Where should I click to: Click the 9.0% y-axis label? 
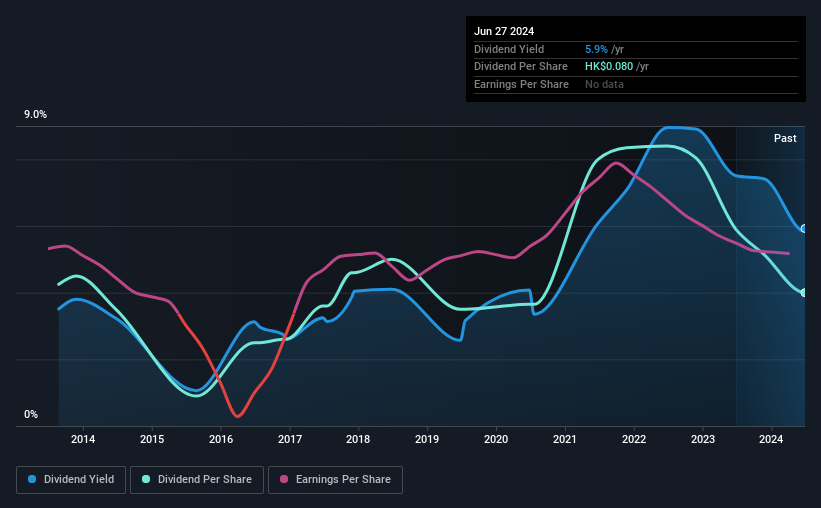[x=35, y=115]
